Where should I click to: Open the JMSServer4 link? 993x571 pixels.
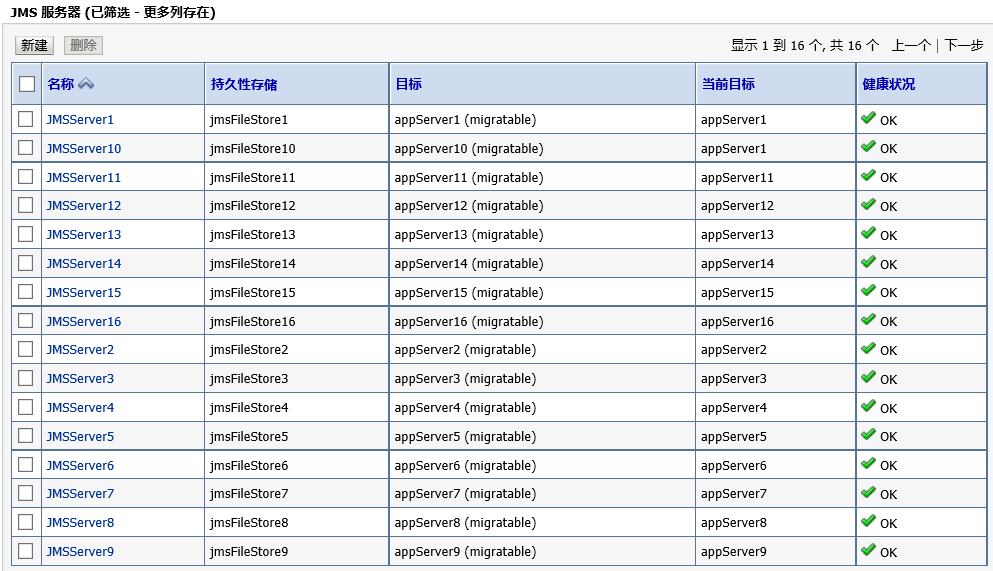80,408
